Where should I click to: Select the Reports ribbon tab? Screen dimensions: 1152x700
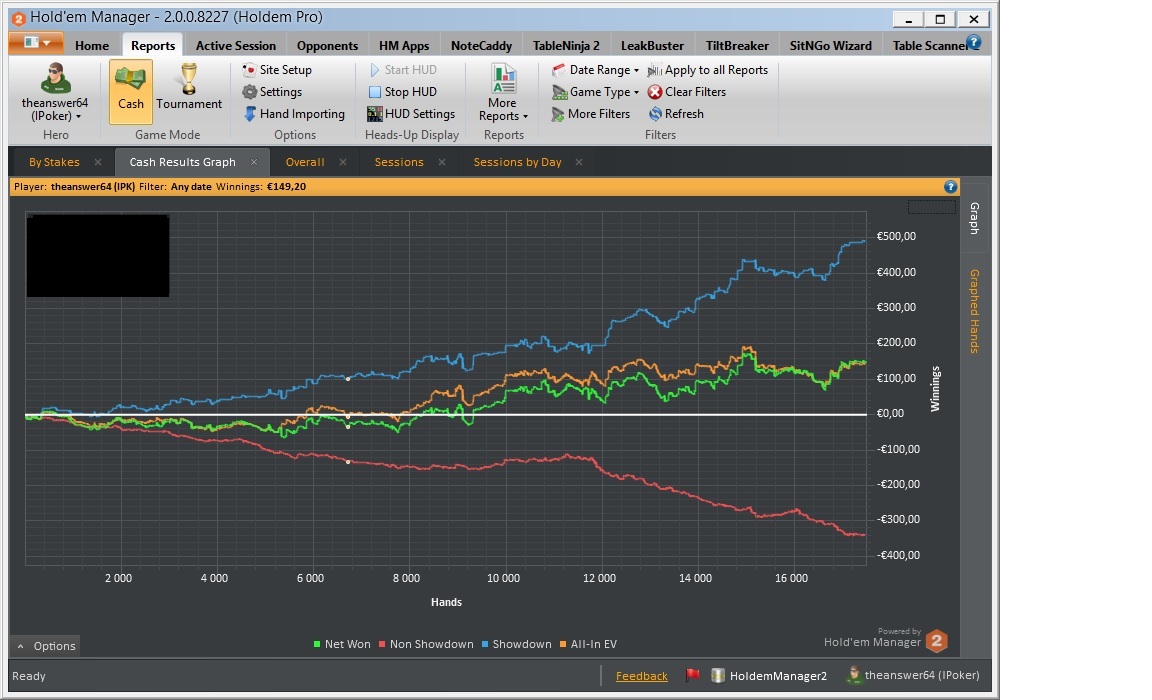pyautogui.click(x=153, y=46)
